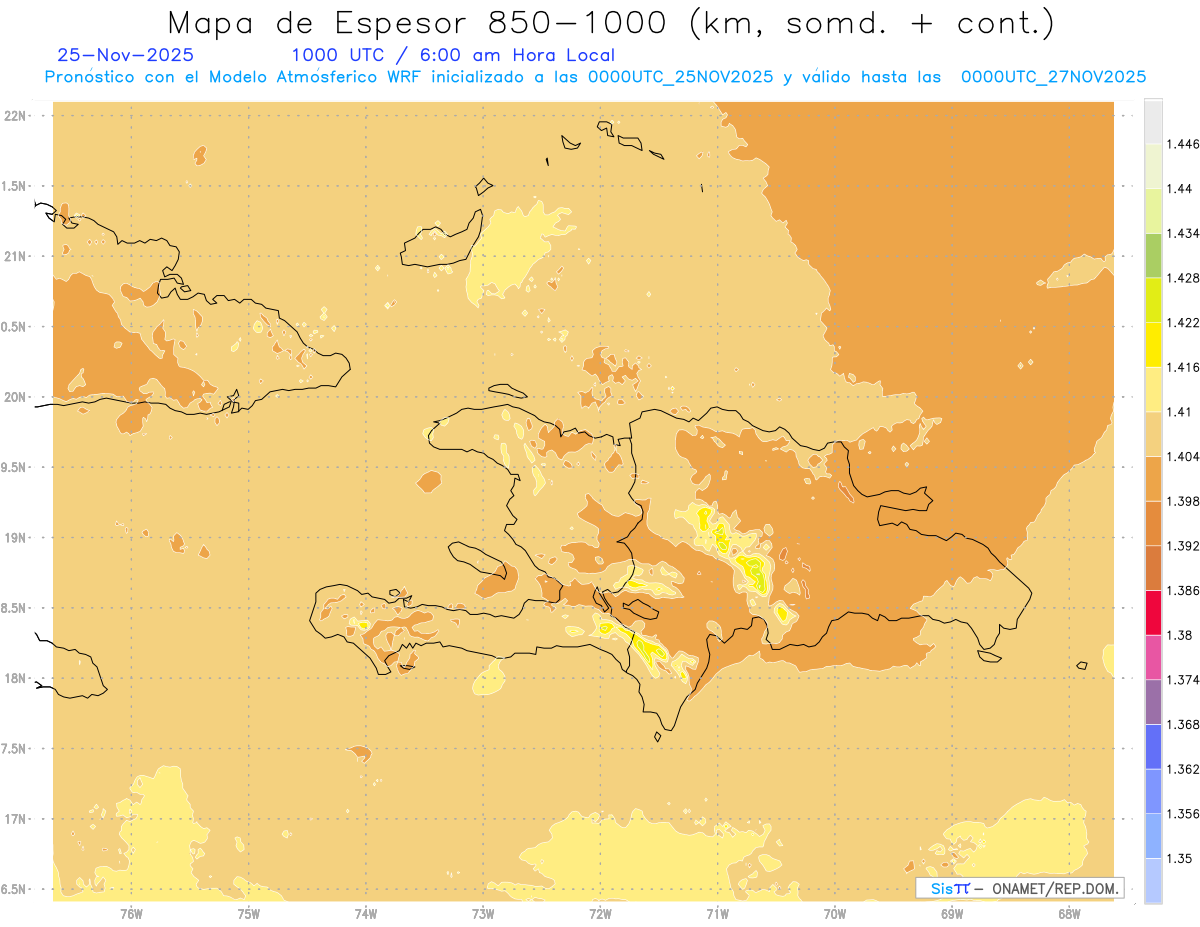Click the '76W' longitude label
The image size is (1200, 927).
coord(131,914)
